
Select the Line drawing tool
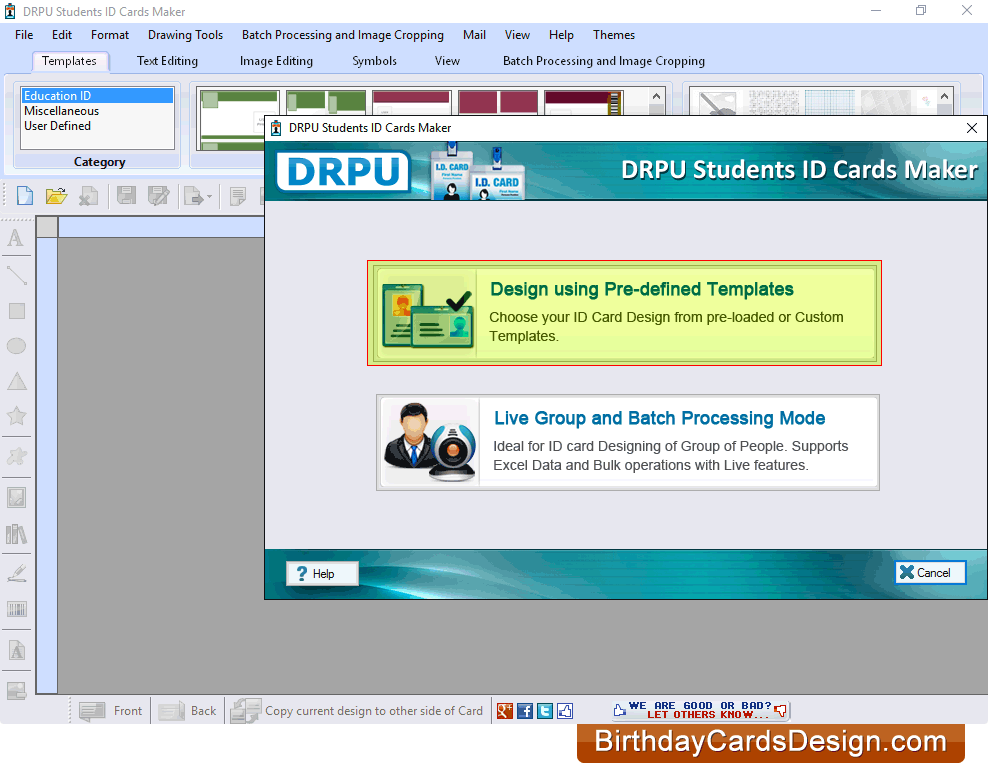click(x=15, y=275)
